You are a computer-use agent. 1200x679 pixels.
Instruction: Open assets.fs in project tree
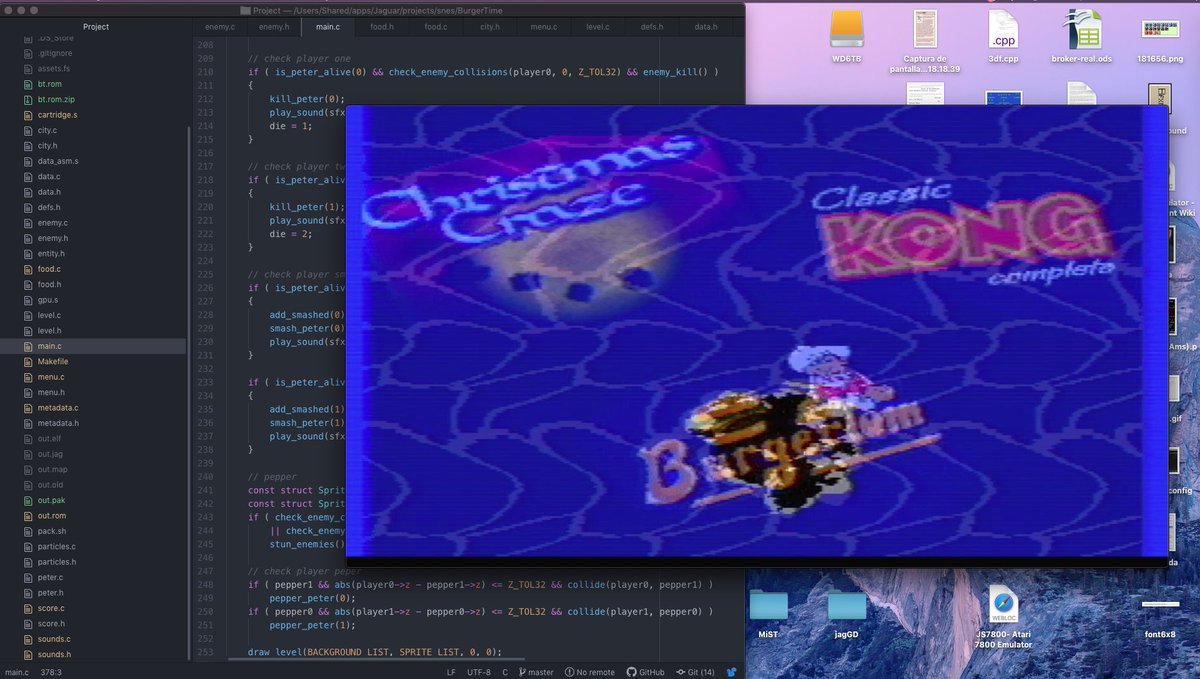(53, 68)
